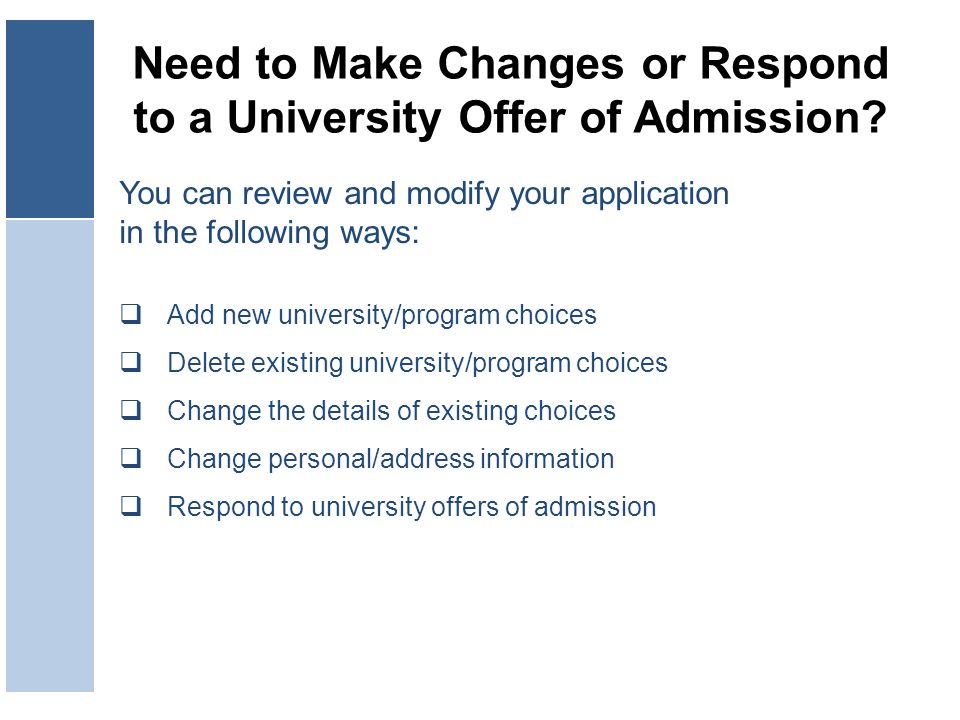960x720 pixels.
Task: Click the word Offer in the title
Action: tap(512, 117)
